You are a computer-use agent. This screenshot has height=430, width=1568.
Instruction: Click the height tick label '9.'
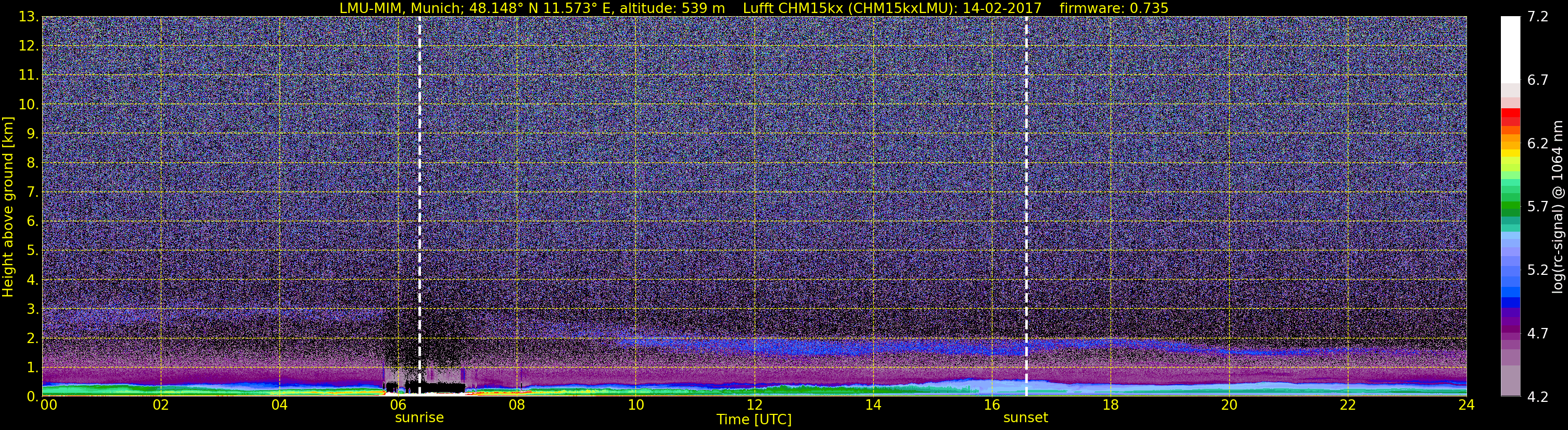pos(33,133)
